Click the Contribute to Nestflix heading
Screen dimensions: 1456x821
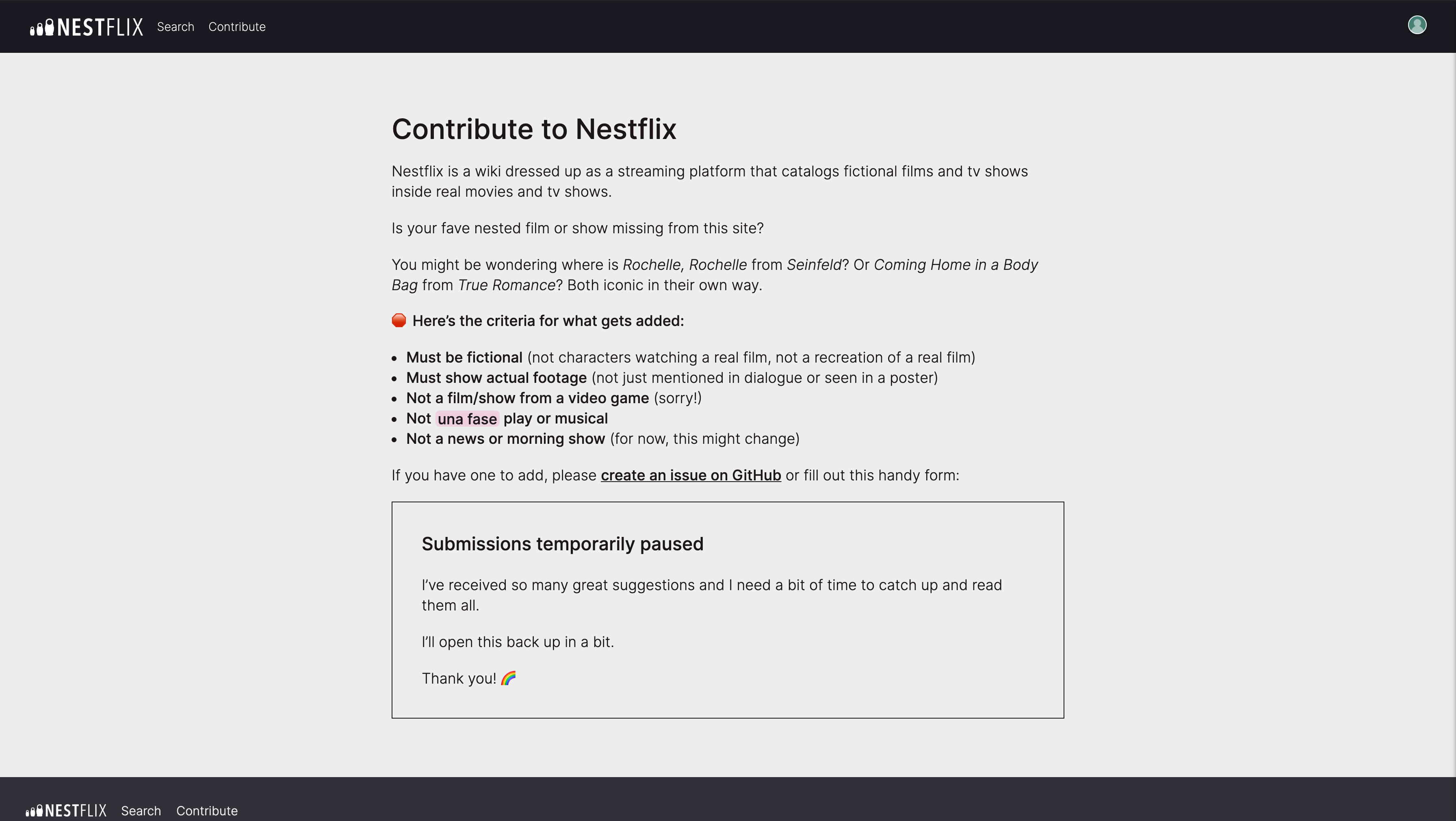click(x=534, y=129)
